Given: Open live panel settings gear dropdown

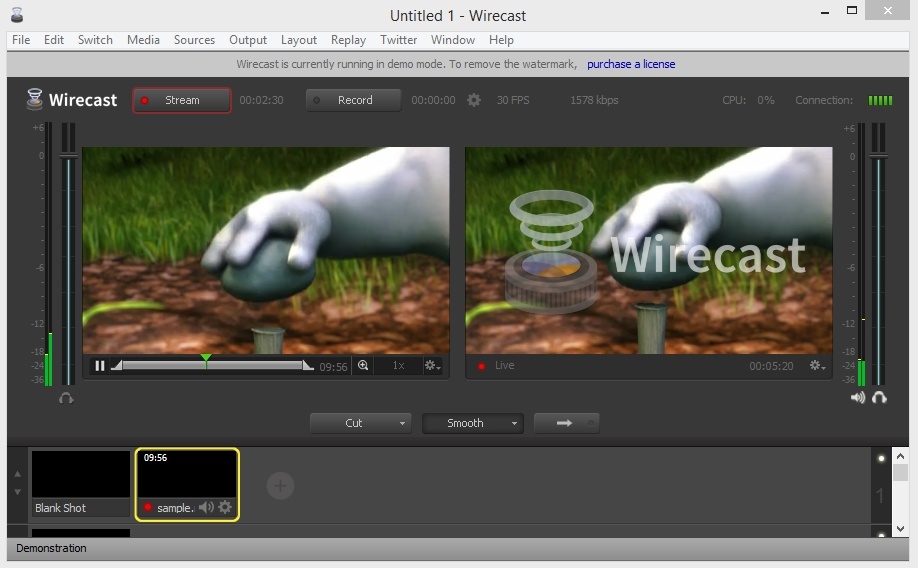Looking at the screenshot, I should 817,365.
